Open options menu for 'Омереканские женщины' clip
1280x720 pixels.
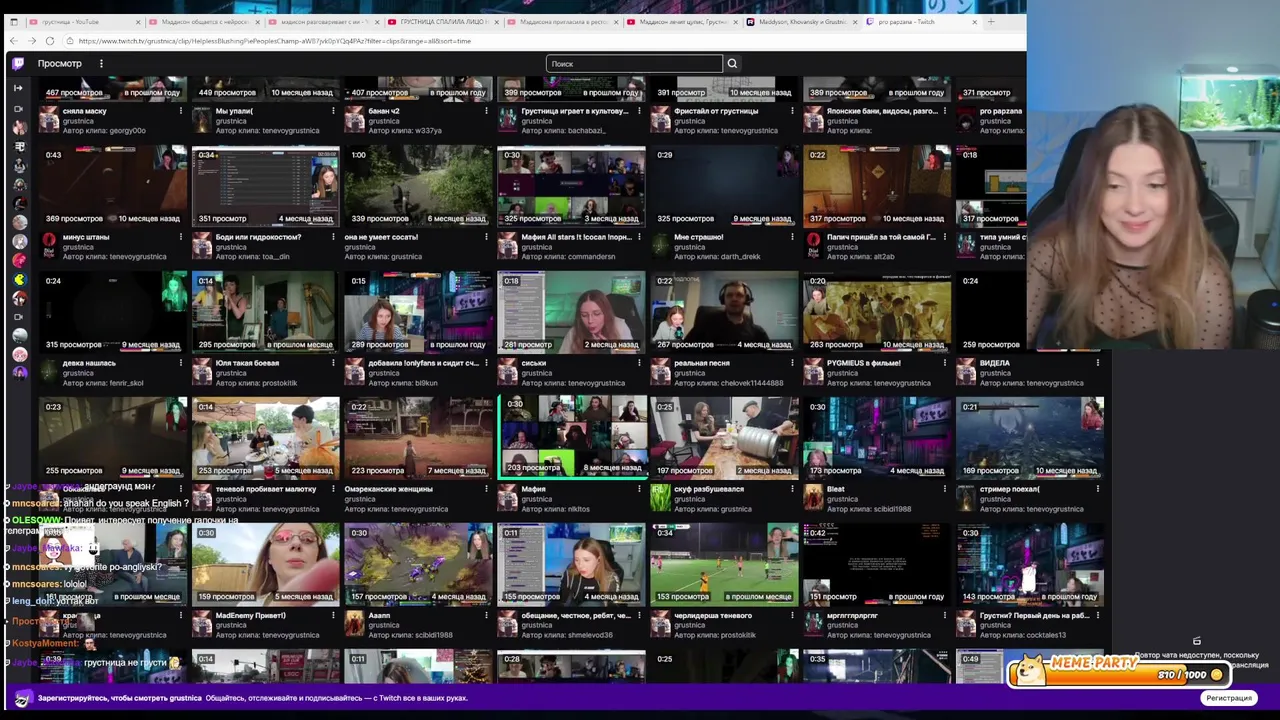[486, 489]
